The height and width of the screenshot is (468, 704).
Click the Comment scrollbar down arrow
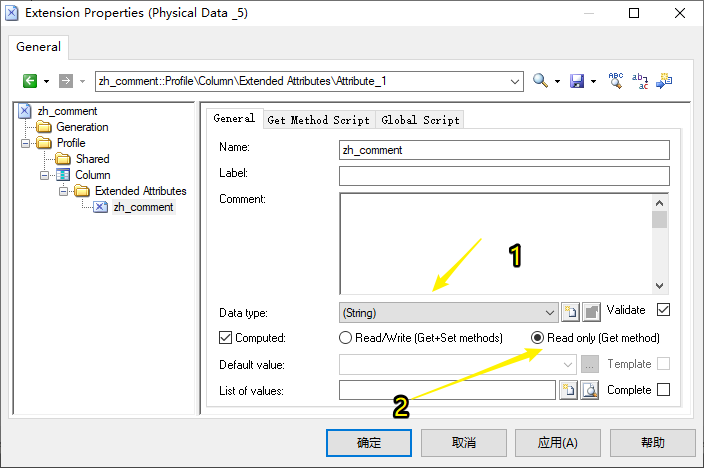(659, 286)
